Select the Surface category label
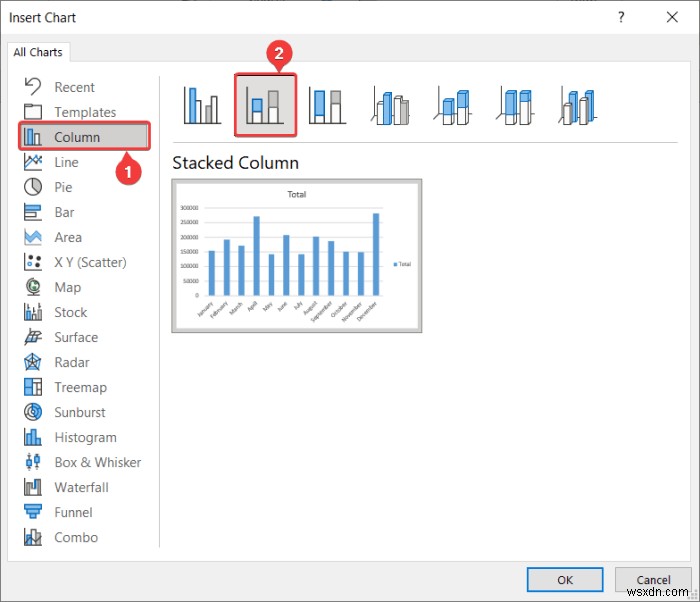Image resolution: width=700 pixels, height=602 pixels. [x=76, y=337]
